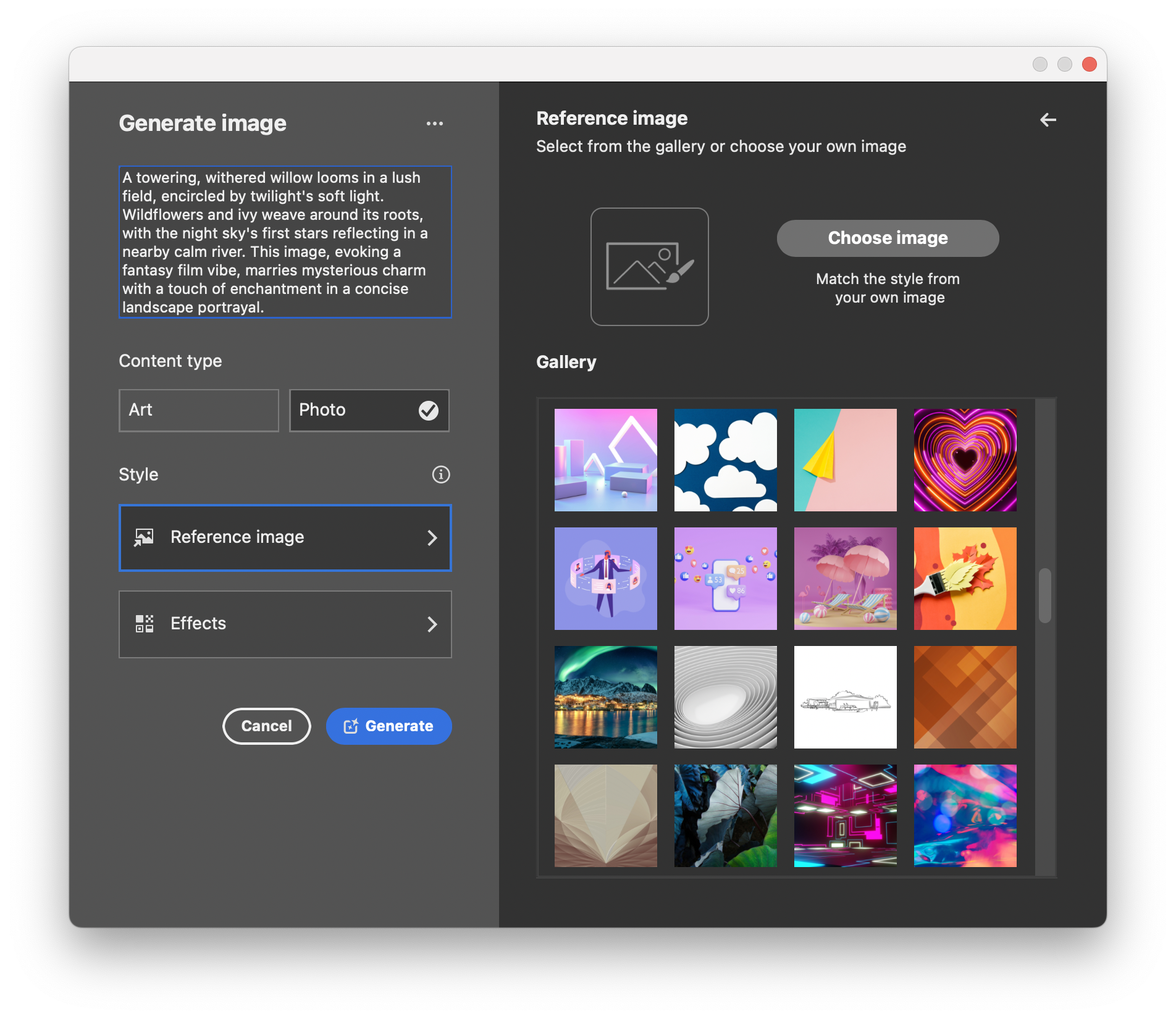Select the beige folded paper thumbnail
1176x1019 pixels.
coord(606,816)
